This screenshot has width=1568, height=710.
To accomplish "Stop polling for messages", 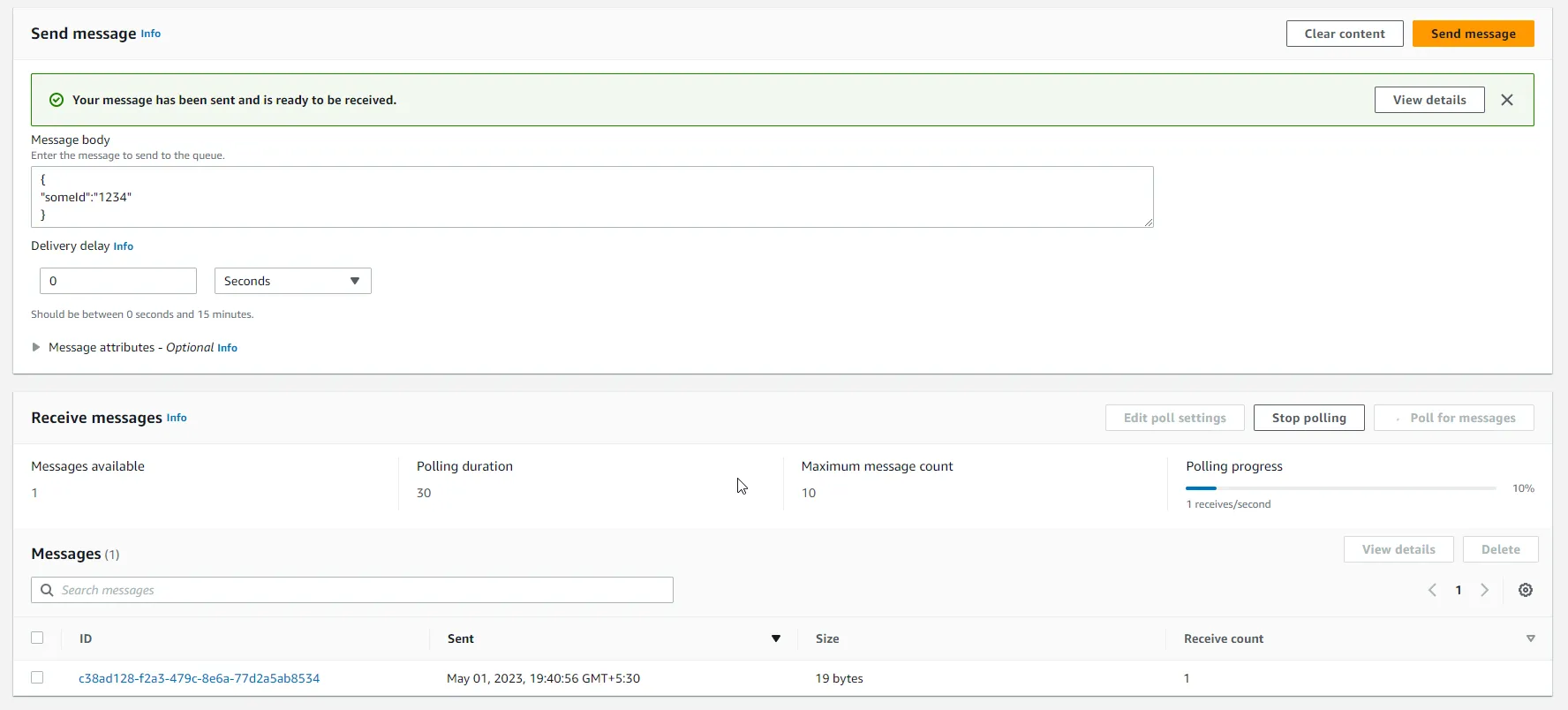I will (x=1308, y=418).
